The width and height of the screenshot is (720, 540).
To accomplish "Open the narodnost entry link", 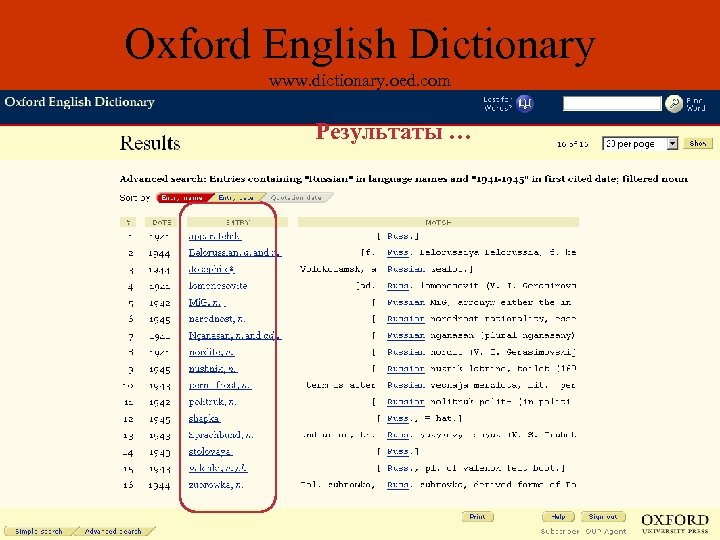I will (x=217, y=319).
